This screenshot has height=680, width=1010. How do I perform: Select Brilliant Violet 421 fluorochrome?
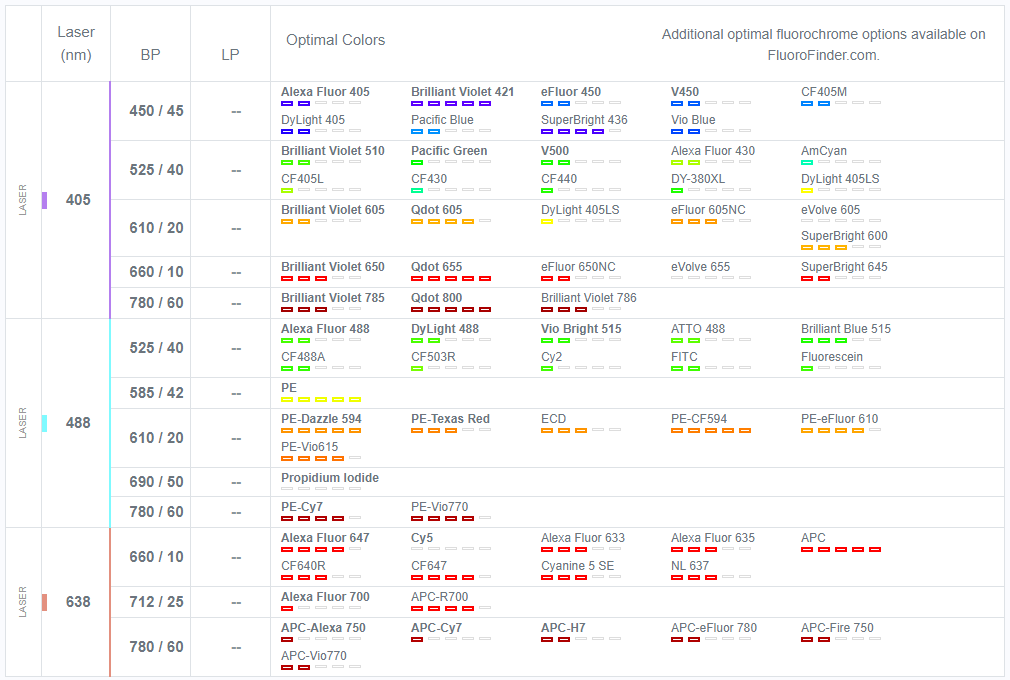click(x=462, y=92)
